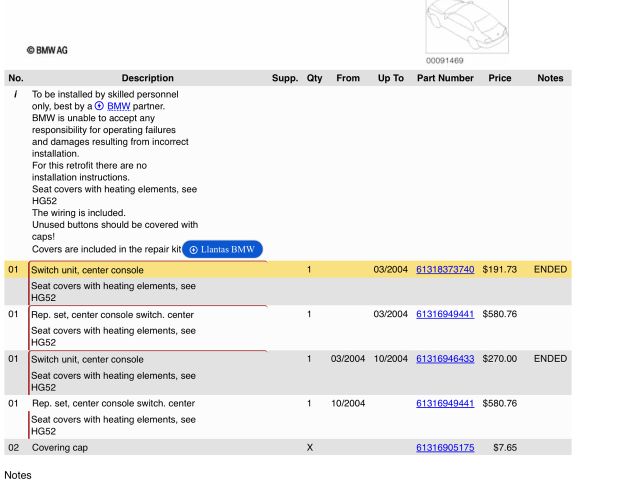Click the Notes column header
The image size is (640, 480).
(x=550, y=78)
